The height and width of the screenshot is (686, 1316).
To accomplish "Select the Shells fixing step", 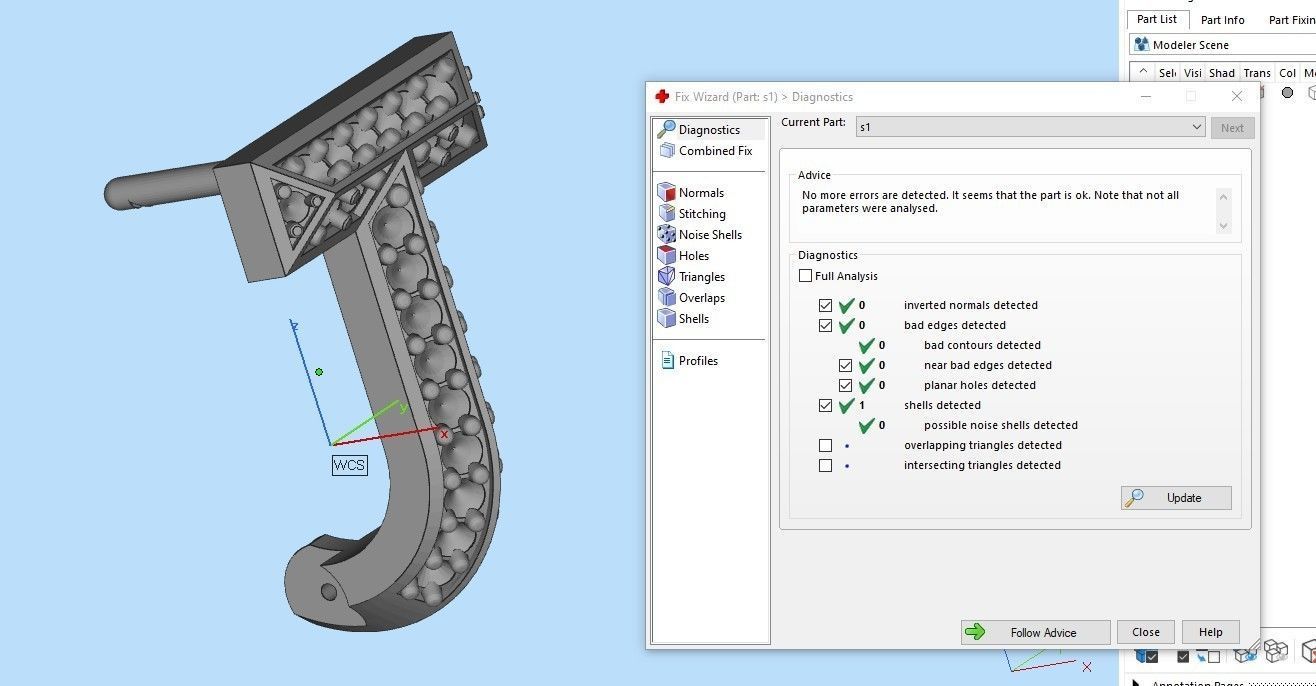I will pyautogui.click(x=684, y=318).
